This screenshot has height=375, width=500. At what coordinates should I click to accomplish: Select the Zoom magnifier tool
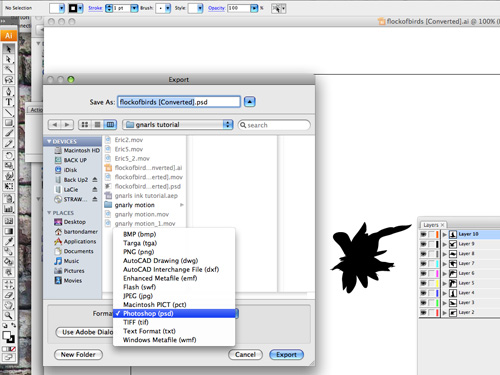8,315
